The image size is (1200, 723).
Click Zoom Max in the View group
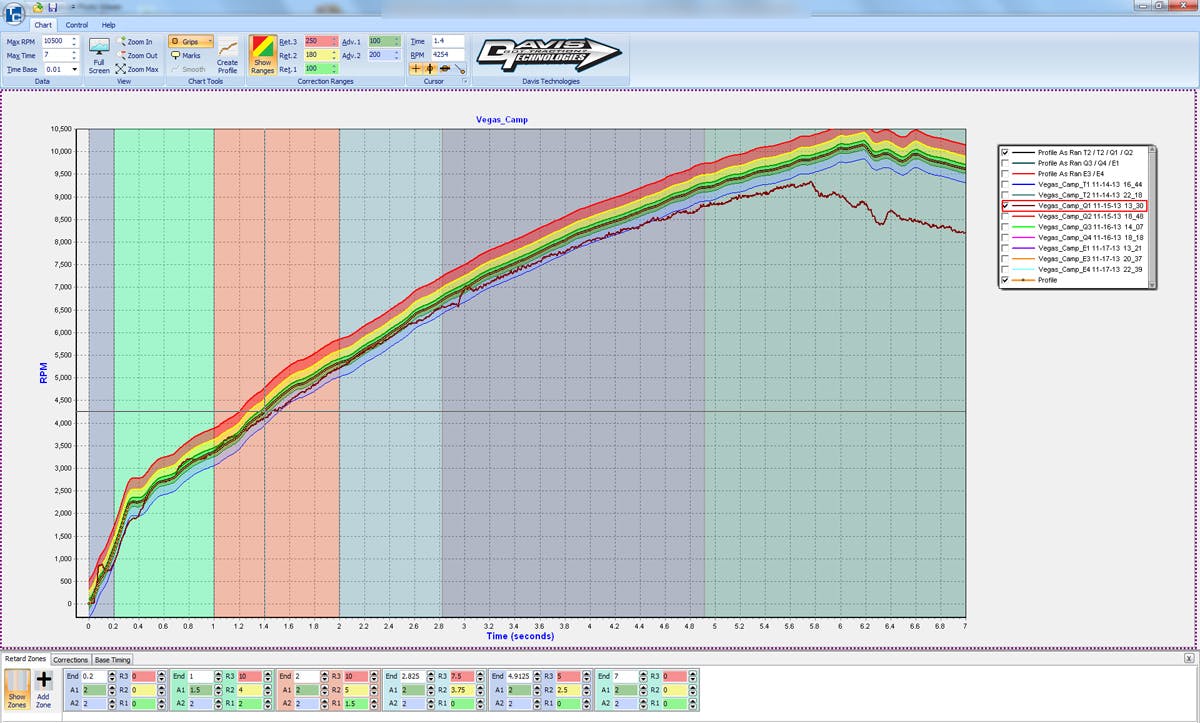pos(137,69)
